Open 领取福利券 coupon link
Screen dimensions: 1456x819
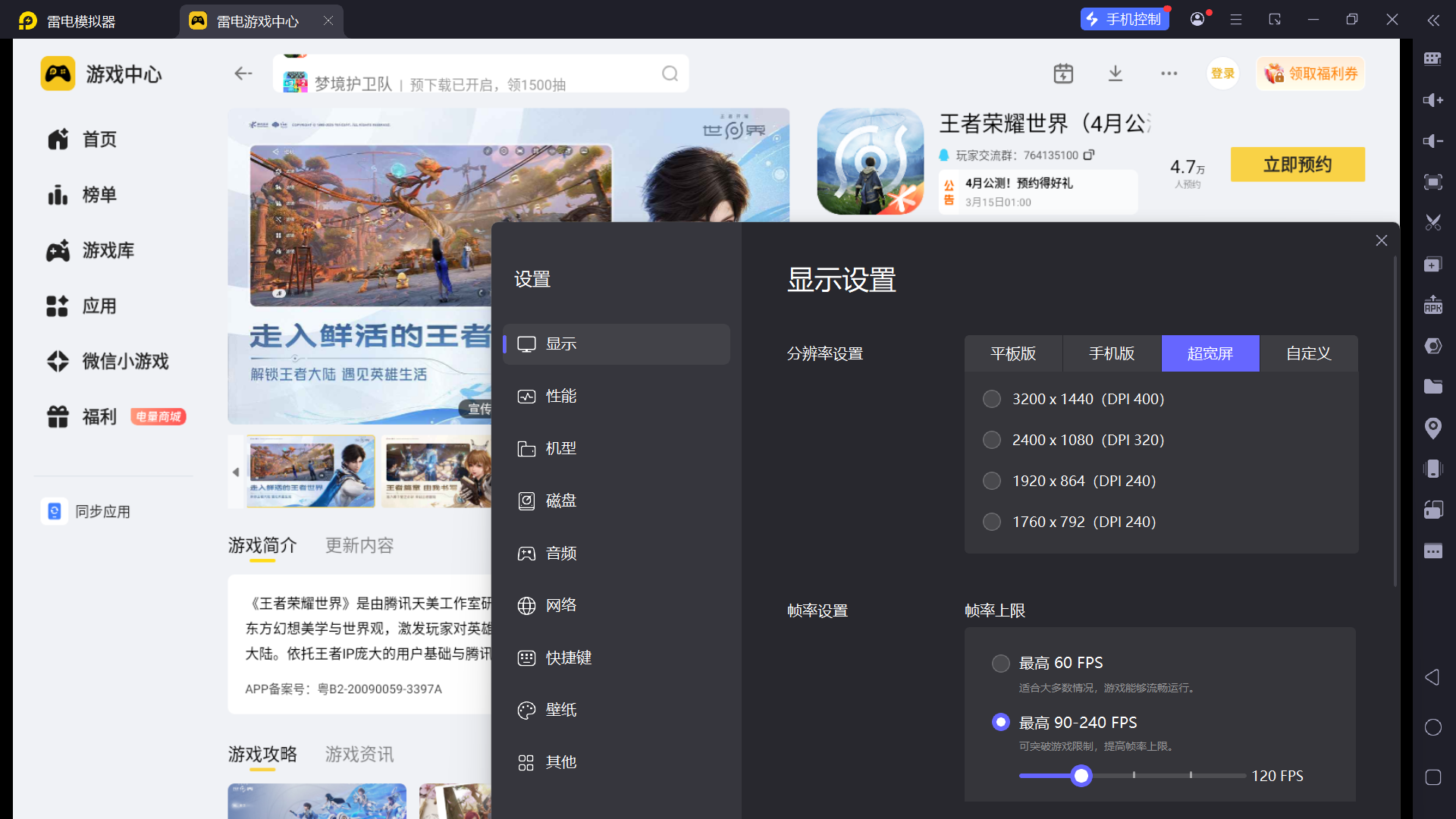pyautogui.click(x=1310, y=73)
